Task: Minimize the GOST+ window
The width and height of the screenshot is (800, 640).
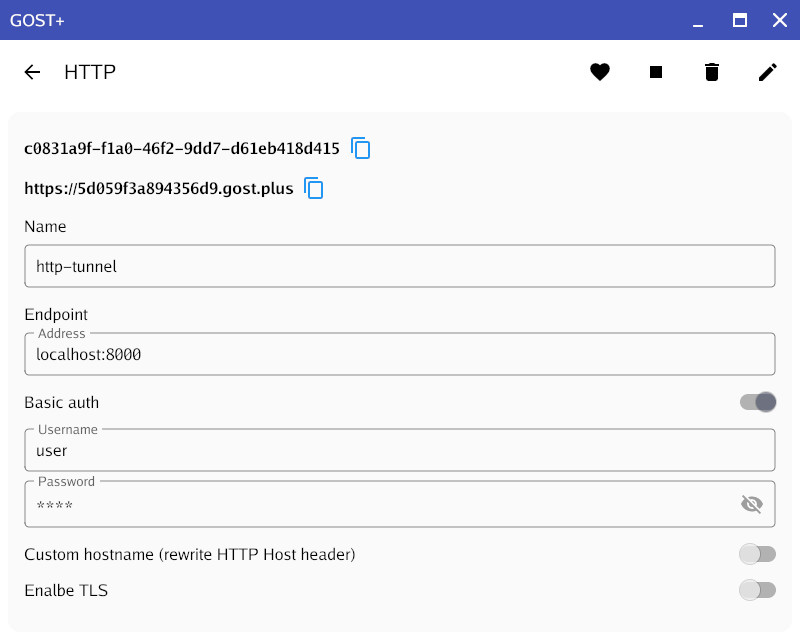Action: tap(698, 20)
